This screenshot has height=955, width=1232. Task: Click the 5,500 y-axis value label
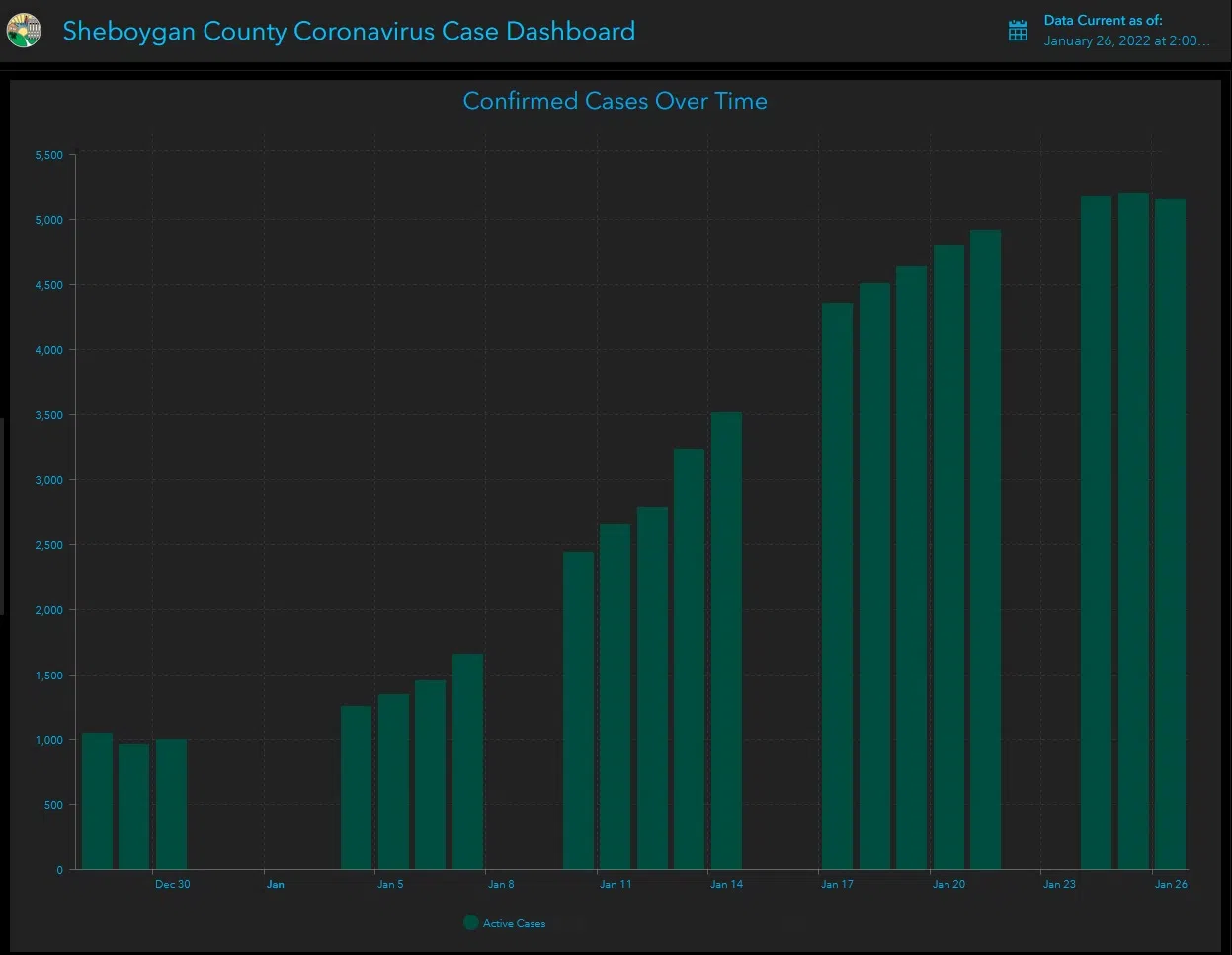48,155
